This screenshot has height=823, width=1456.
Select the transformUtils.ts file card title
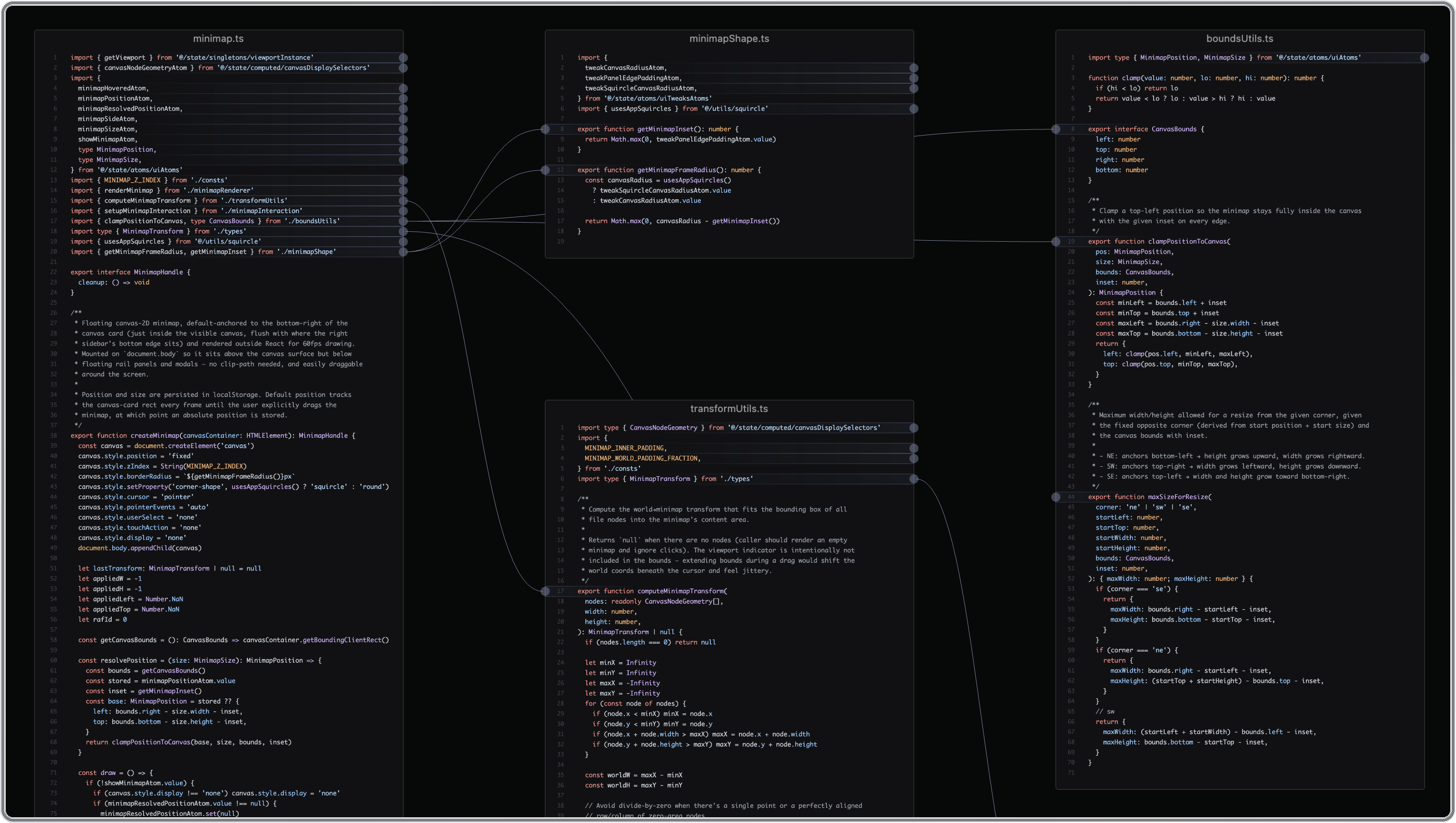pos(729,408)
